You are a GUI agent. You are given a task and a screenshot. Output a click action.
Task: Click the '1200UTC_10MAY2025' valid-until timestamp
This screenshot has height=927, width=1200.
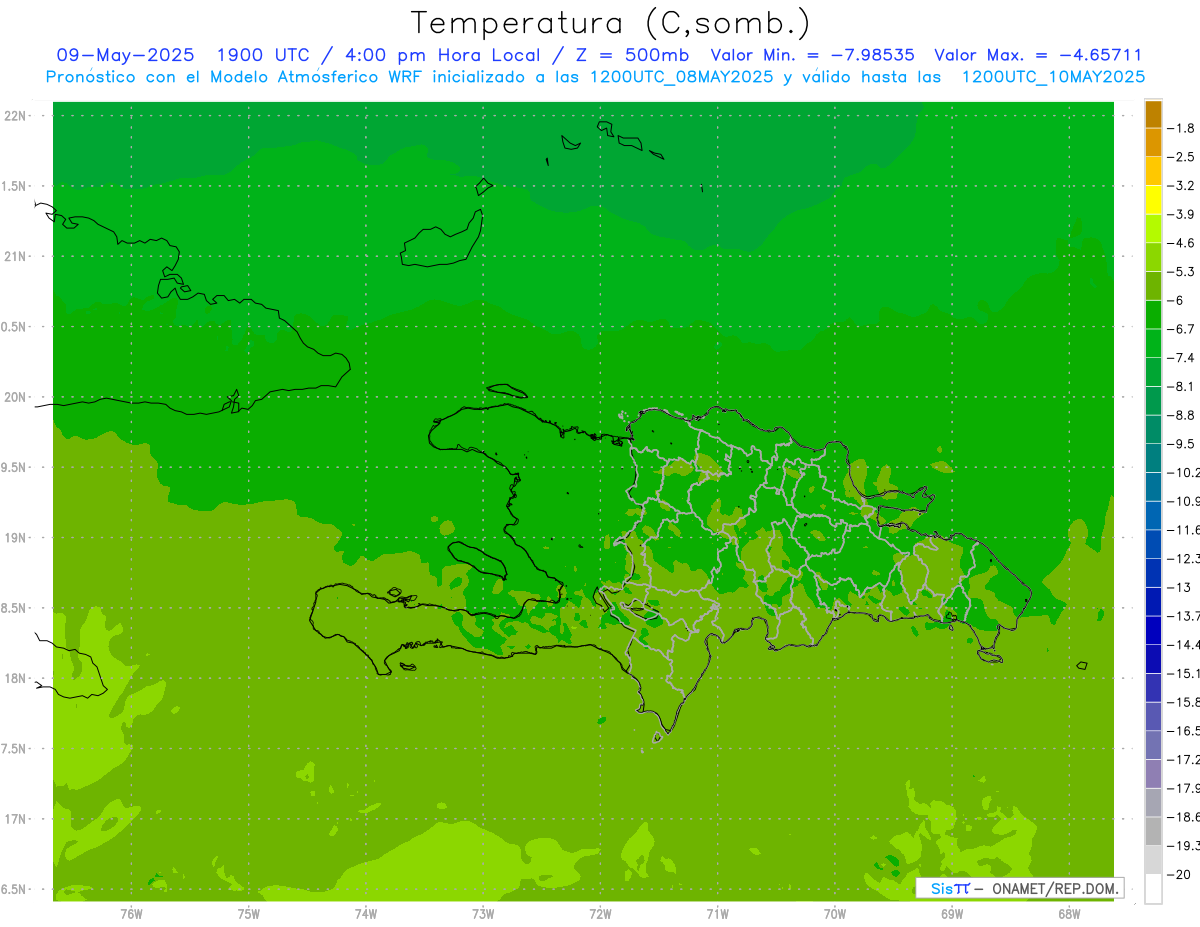1053,77
